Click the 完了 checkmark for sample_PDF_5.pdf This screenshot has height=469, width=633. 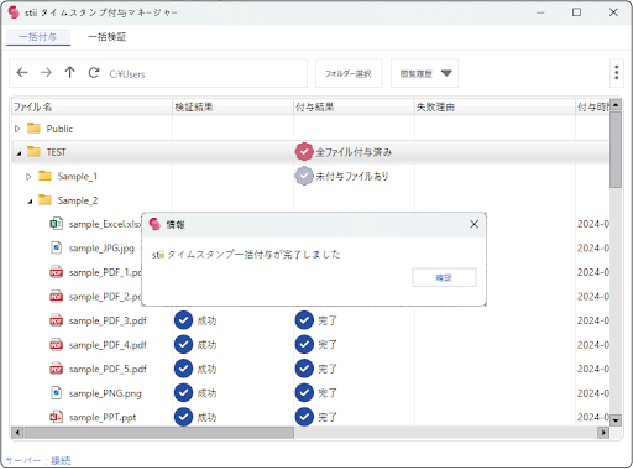point(304,368)
